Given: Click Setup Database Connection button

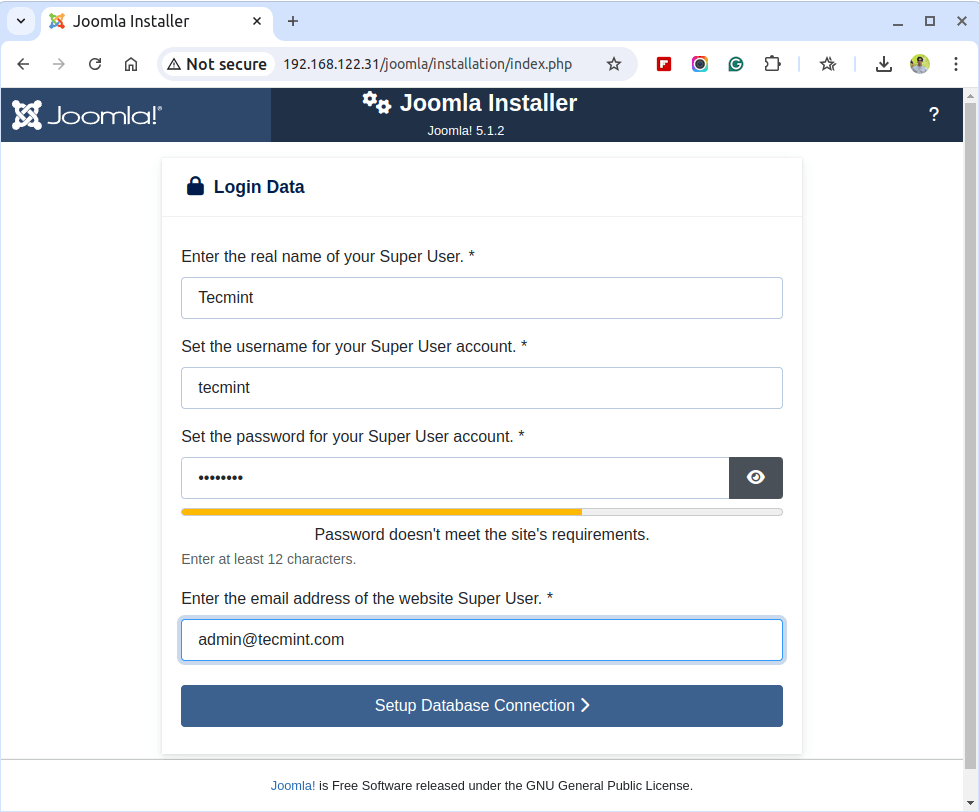Looking at the screenshot, I should pos(481,706).
